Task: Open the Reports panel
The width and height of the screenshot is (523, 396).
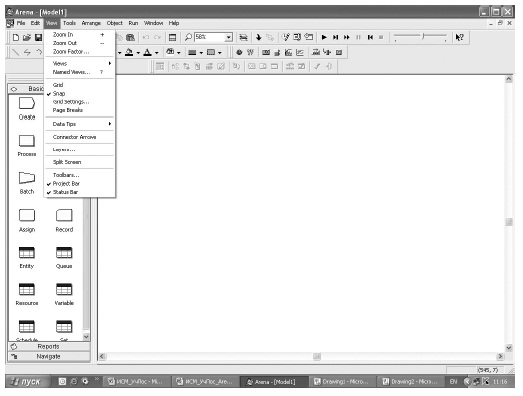Action: [49, 347]
